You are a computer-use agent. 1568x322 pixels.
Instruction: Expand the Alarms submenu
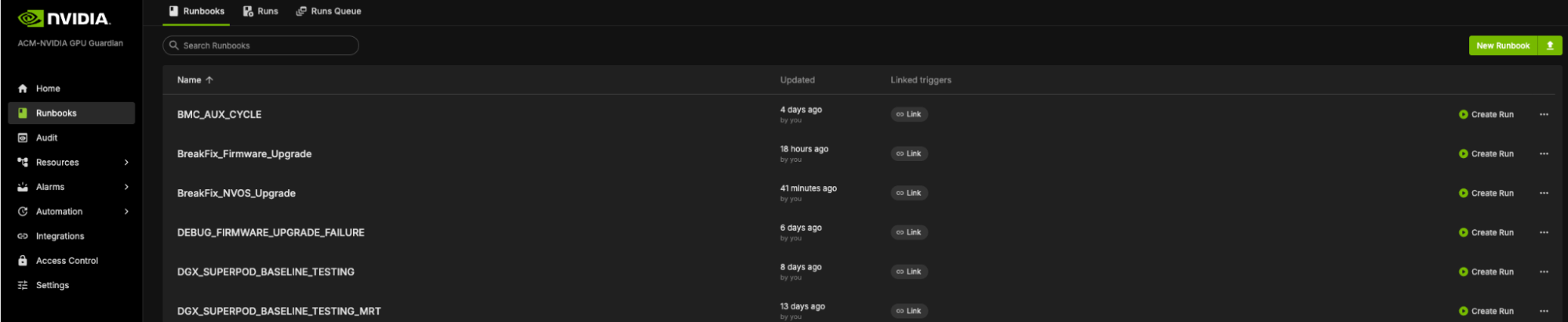click(126, 187)
